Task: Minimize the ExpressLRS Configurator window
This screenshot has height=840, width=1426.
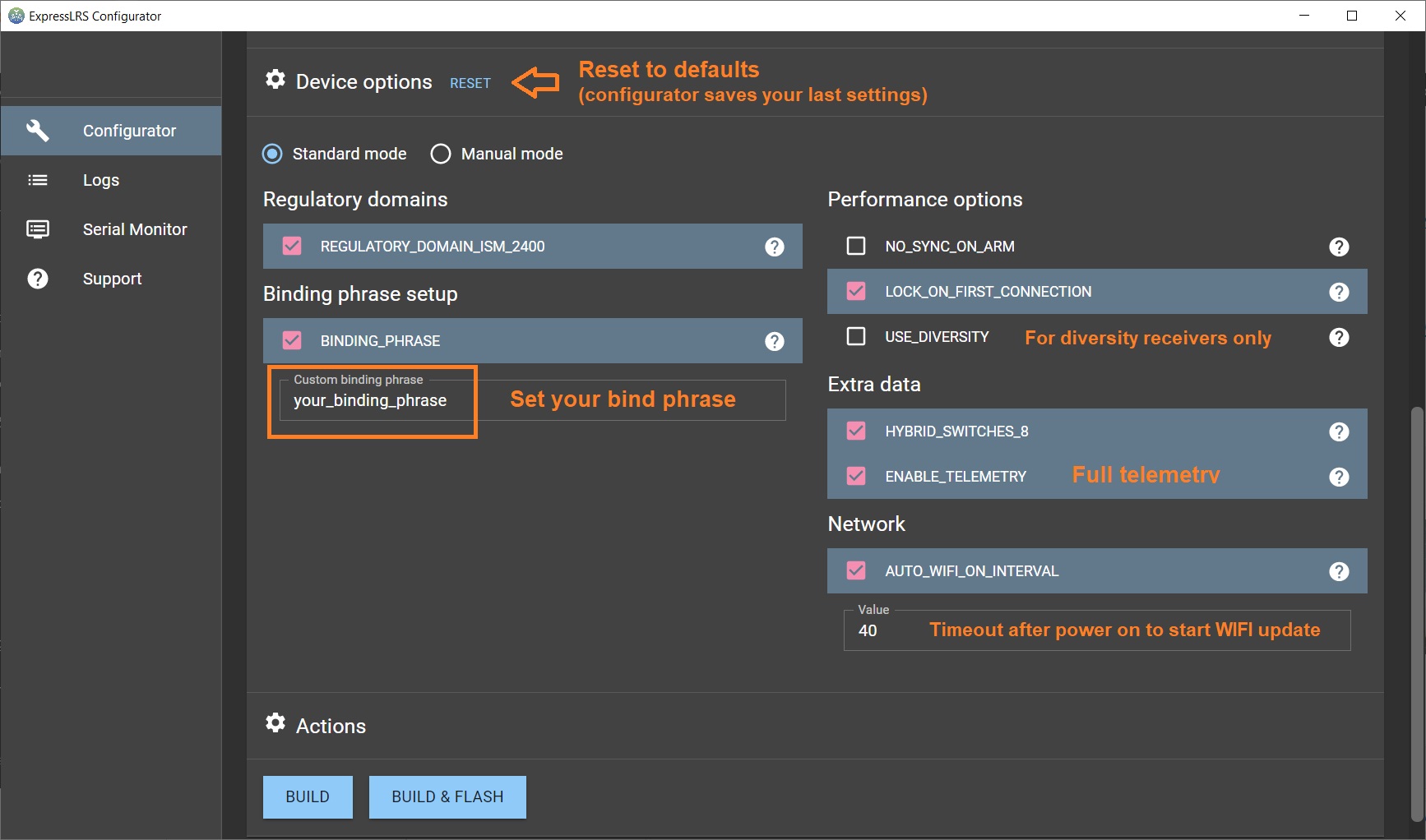Action: (x=1304, y=16)
